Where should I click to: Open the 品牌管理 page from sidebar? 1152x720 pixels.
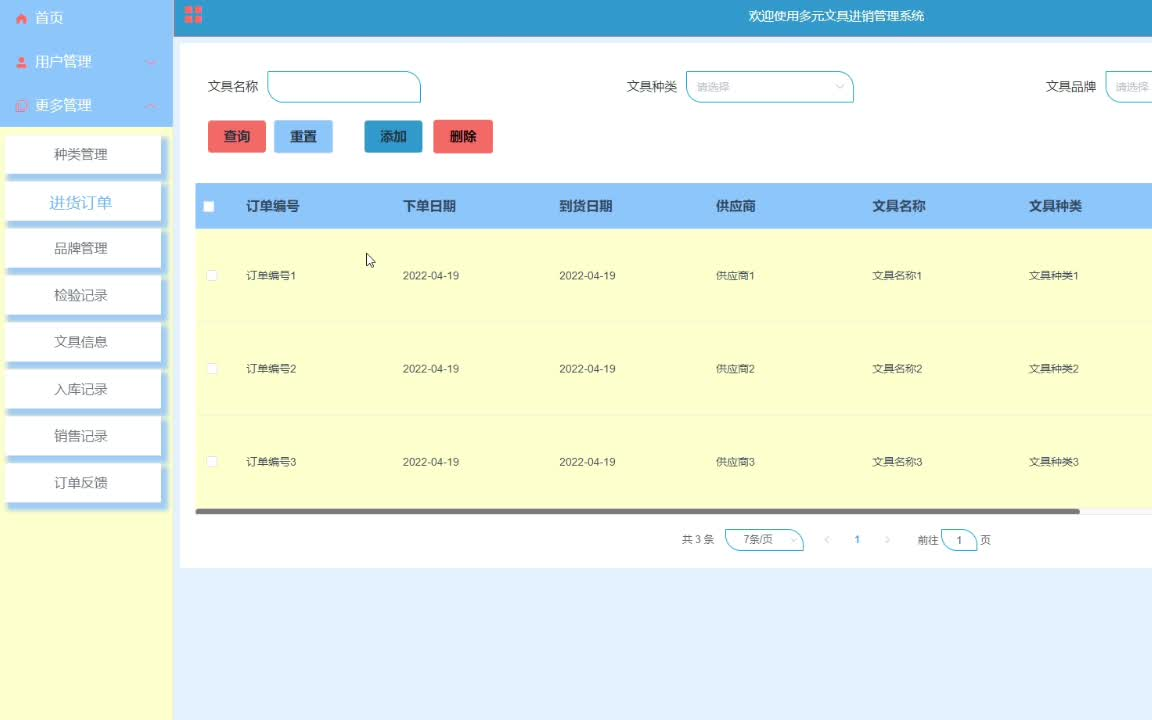click(x=84, y=248)
